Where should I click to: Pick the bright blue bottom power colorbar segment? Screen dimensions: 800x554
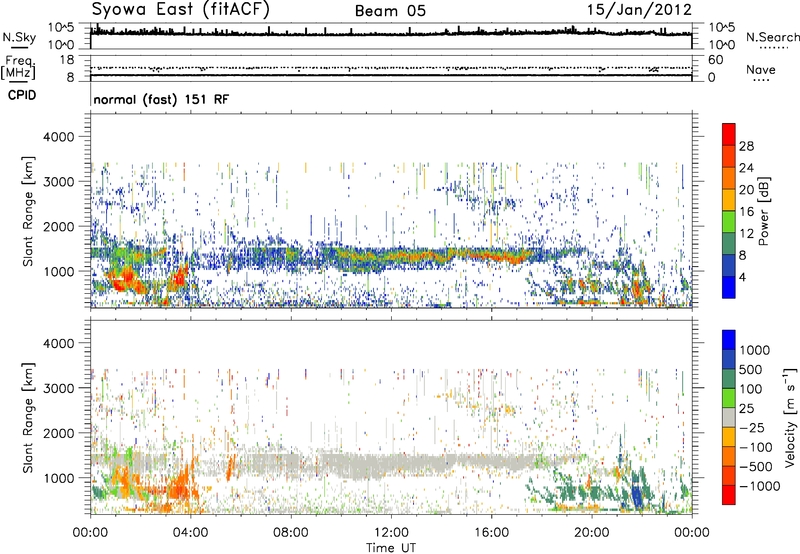click(729, 287)
